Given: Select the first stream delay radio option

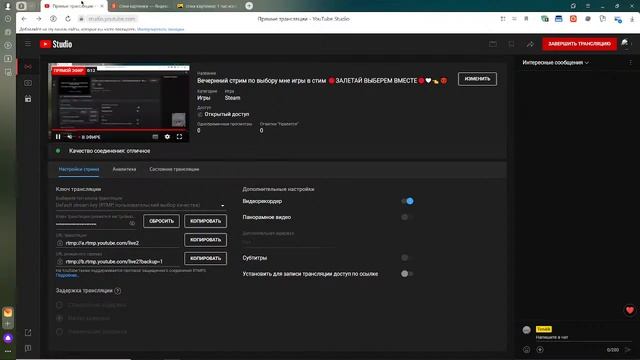Looking at the screenshot, I should (x=60, y=305).
